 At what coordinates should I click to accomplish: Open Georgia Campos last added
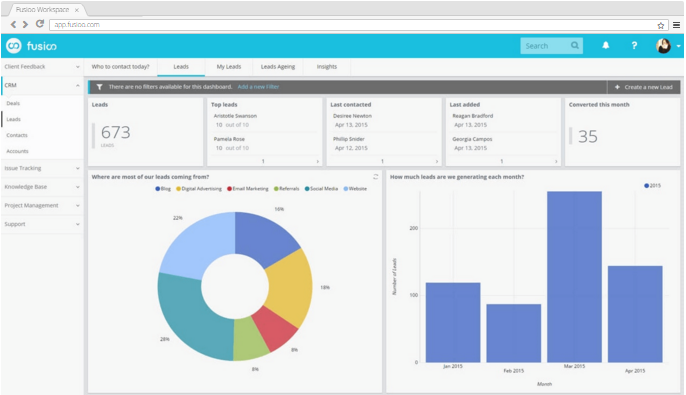coord(472,139)
